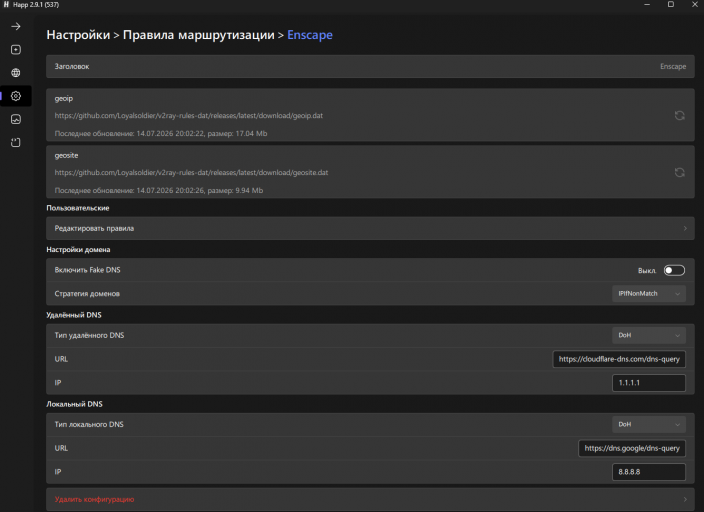This screenshot has width=704, height=512.
Task: Minimize the Happ window
Action: point(647,4)
